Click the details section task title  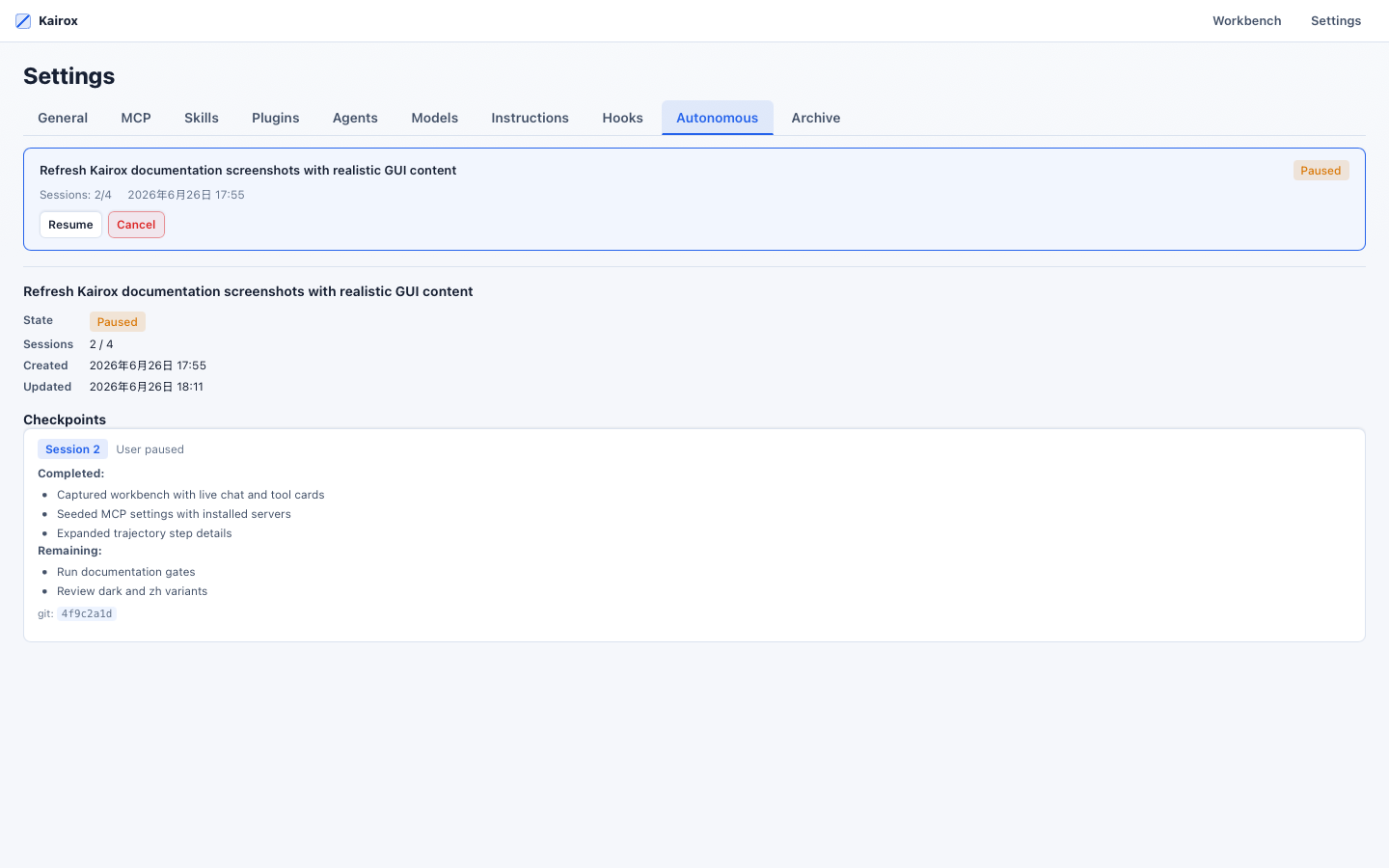248,291
